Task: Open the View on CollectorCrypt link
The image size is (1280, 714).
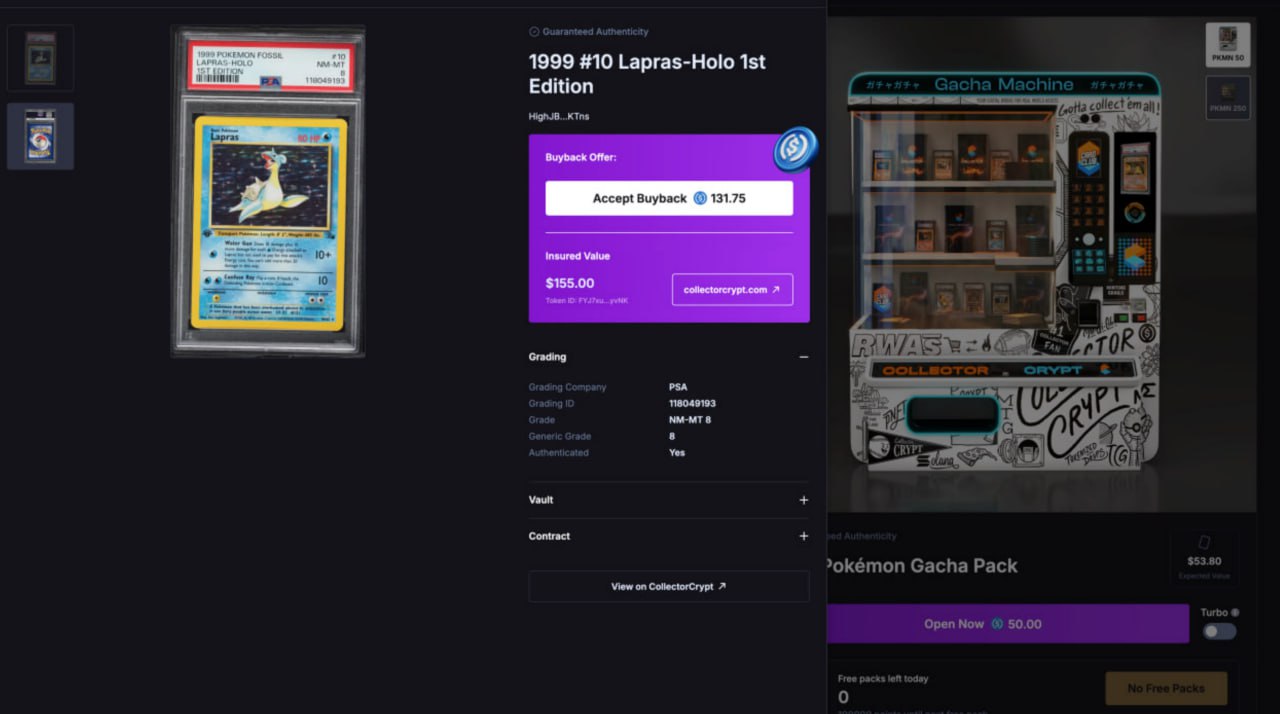Action: (669, 587)
